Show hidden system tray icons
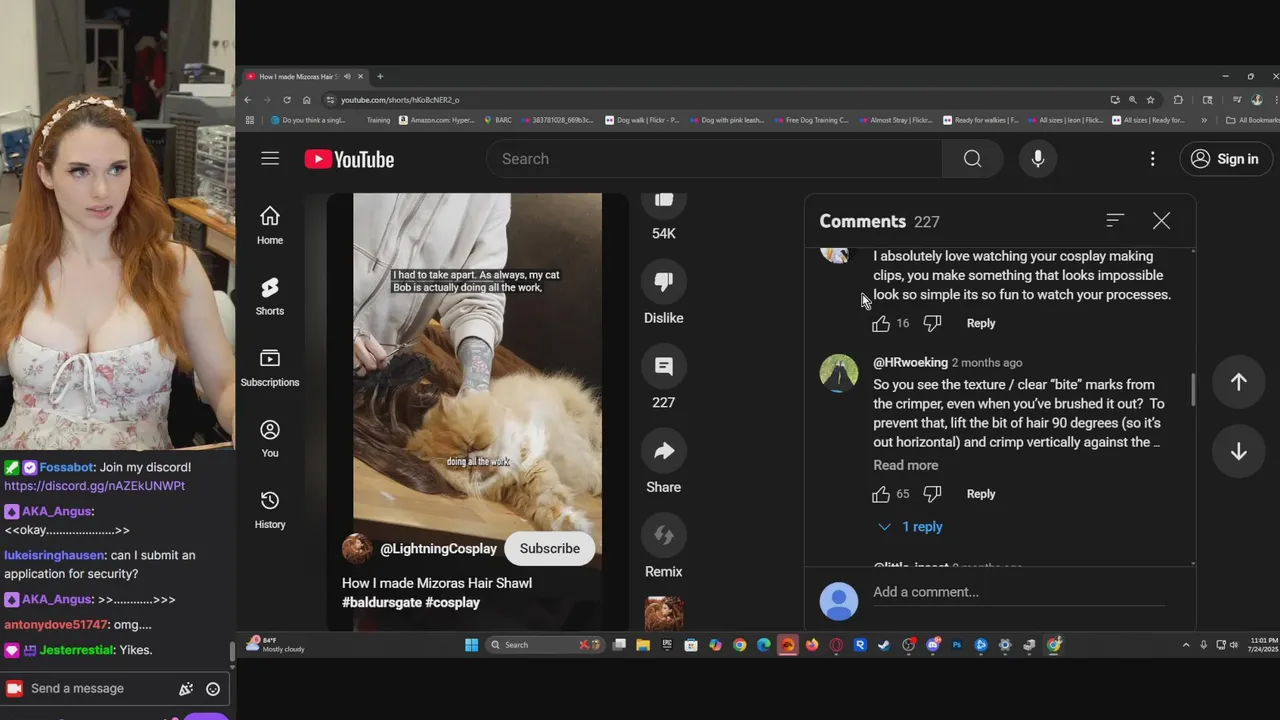 [x=1186, y=645]
